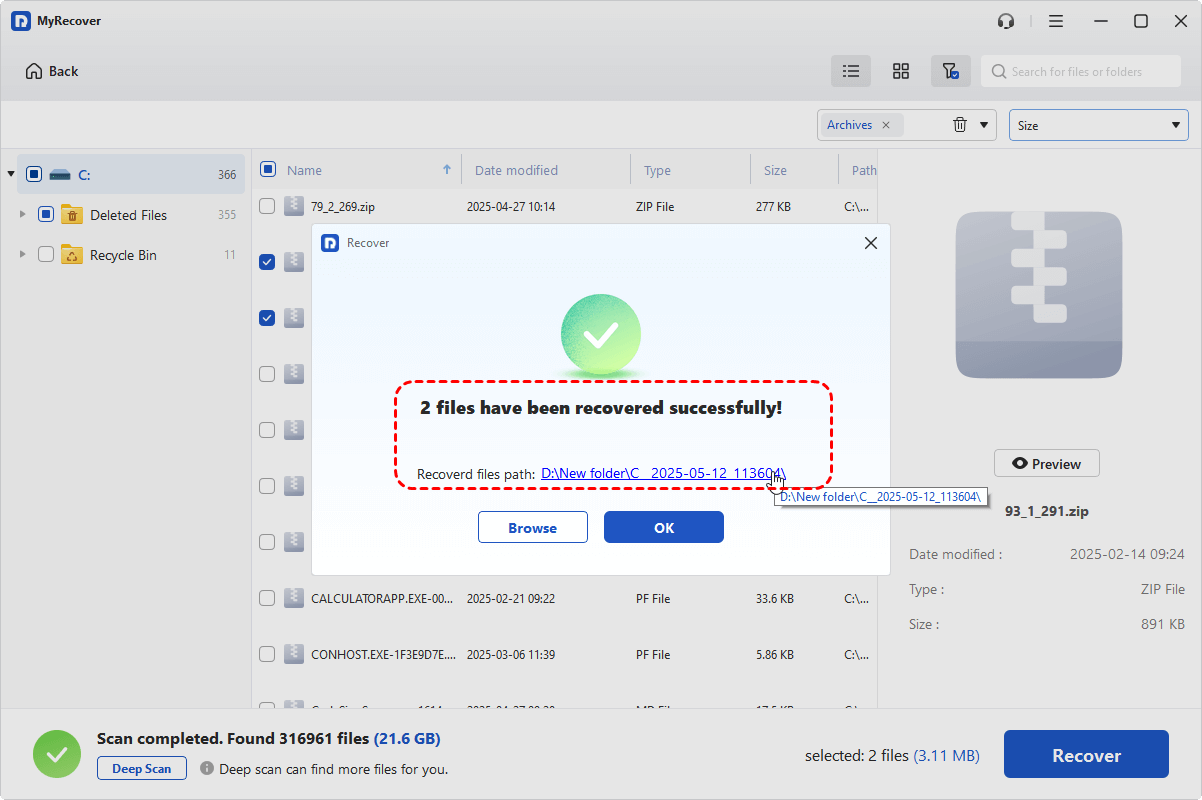
Task: Sort by the Size column header
Action: coord(775,170)
